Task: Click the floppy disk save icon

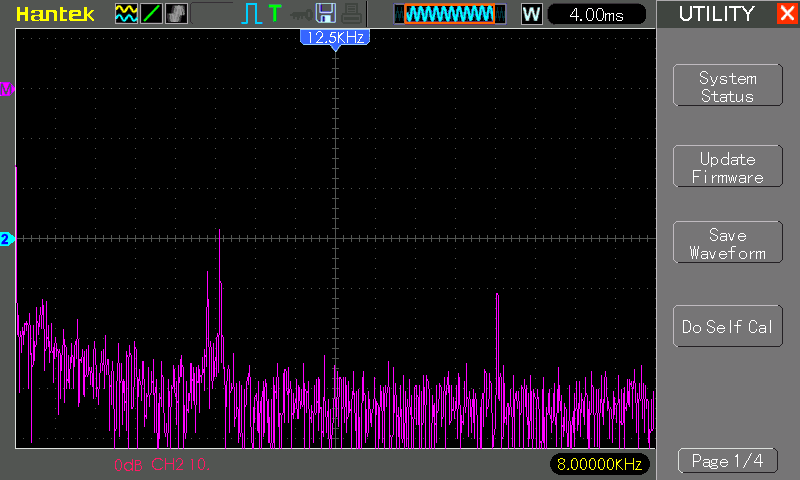Action: [x=326, y=14]
